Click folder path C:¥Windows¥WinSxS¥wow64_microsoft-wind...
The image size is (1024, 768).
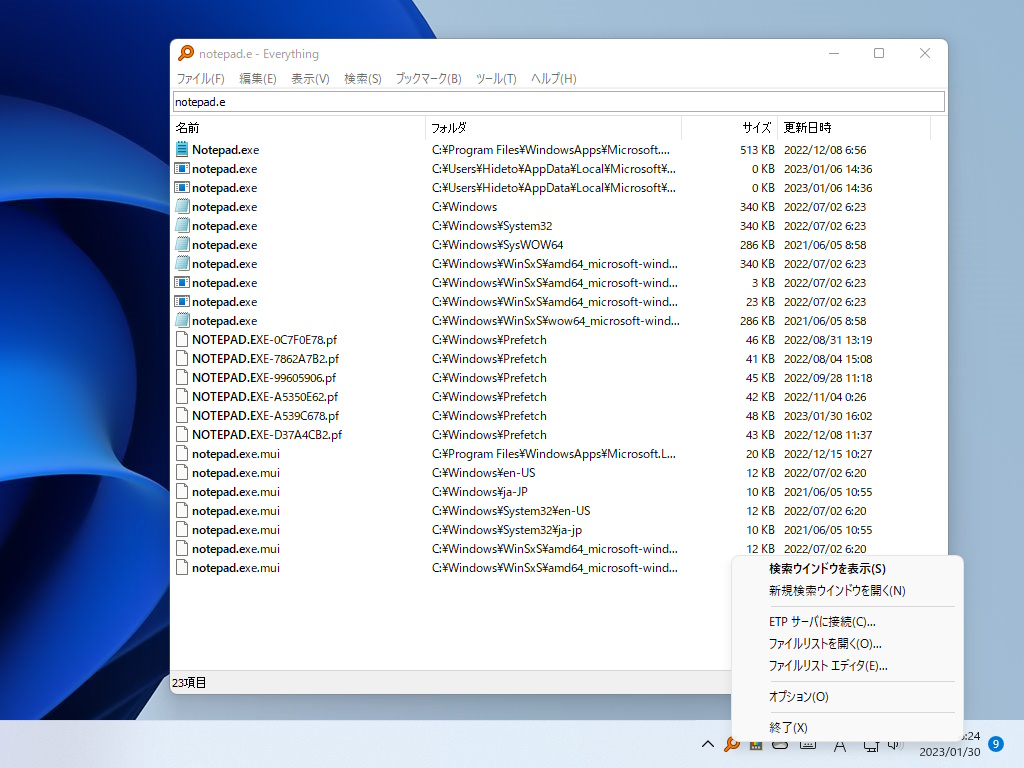(555, 321)
